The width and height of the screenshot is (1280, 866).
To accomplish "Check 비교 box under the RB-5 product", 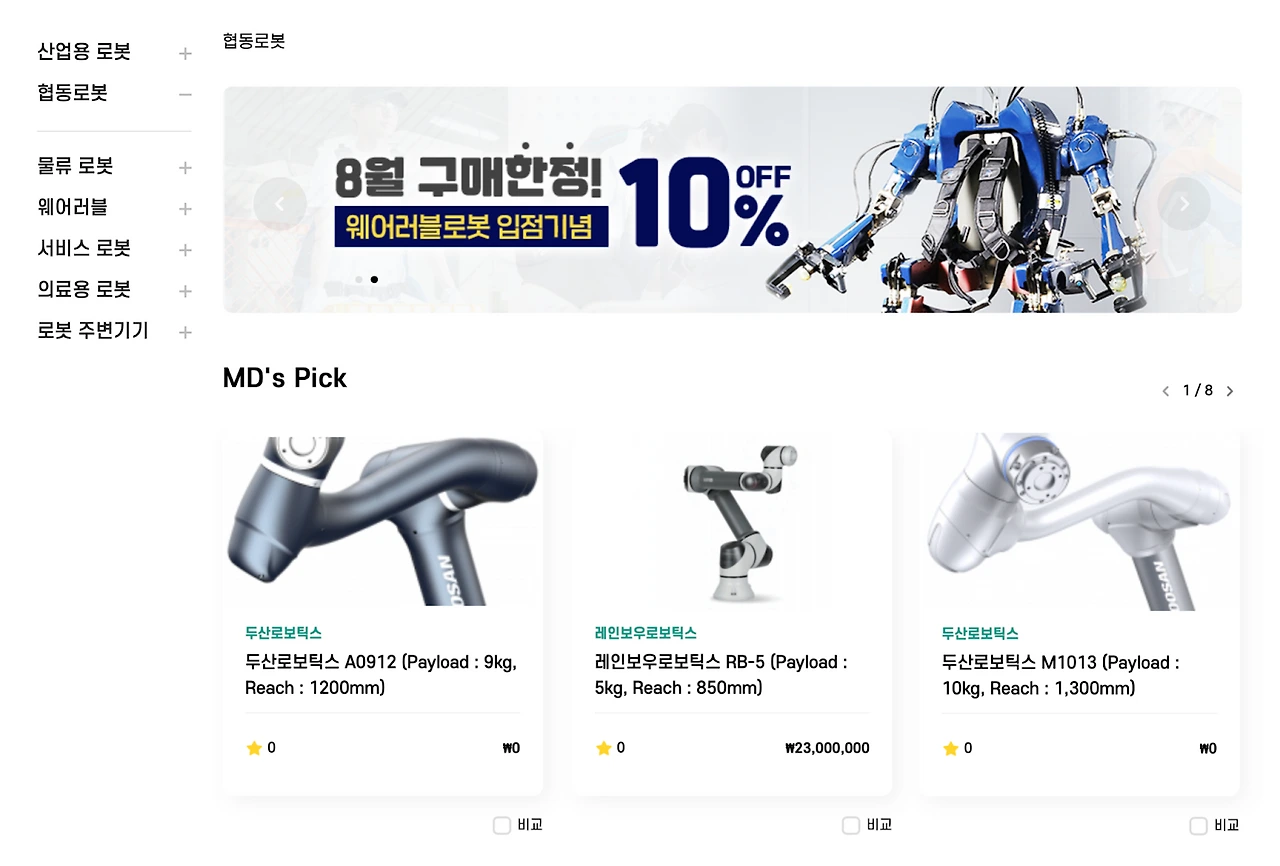I will click(851, 825).
